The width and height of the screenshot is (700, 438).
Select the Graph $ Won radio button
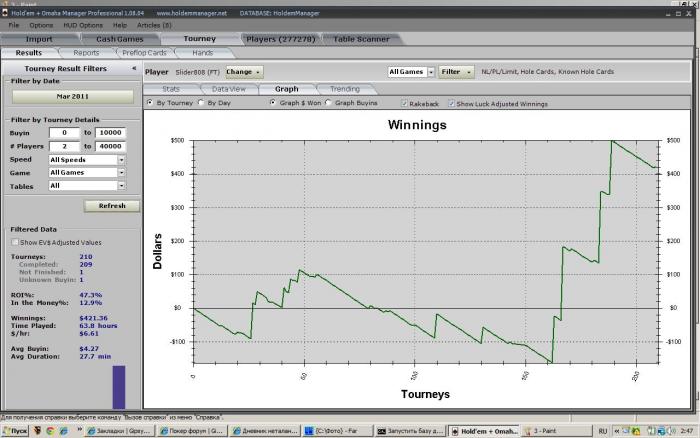pyautogui.click(x=273, y=103)
